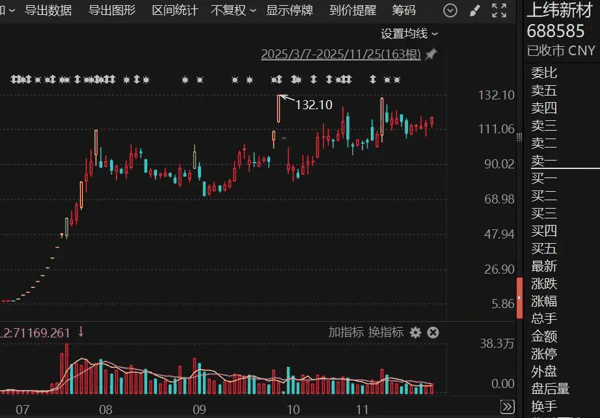
Task: Select the 筹码 chip distribution tab
Action: (x=404, y=11)
